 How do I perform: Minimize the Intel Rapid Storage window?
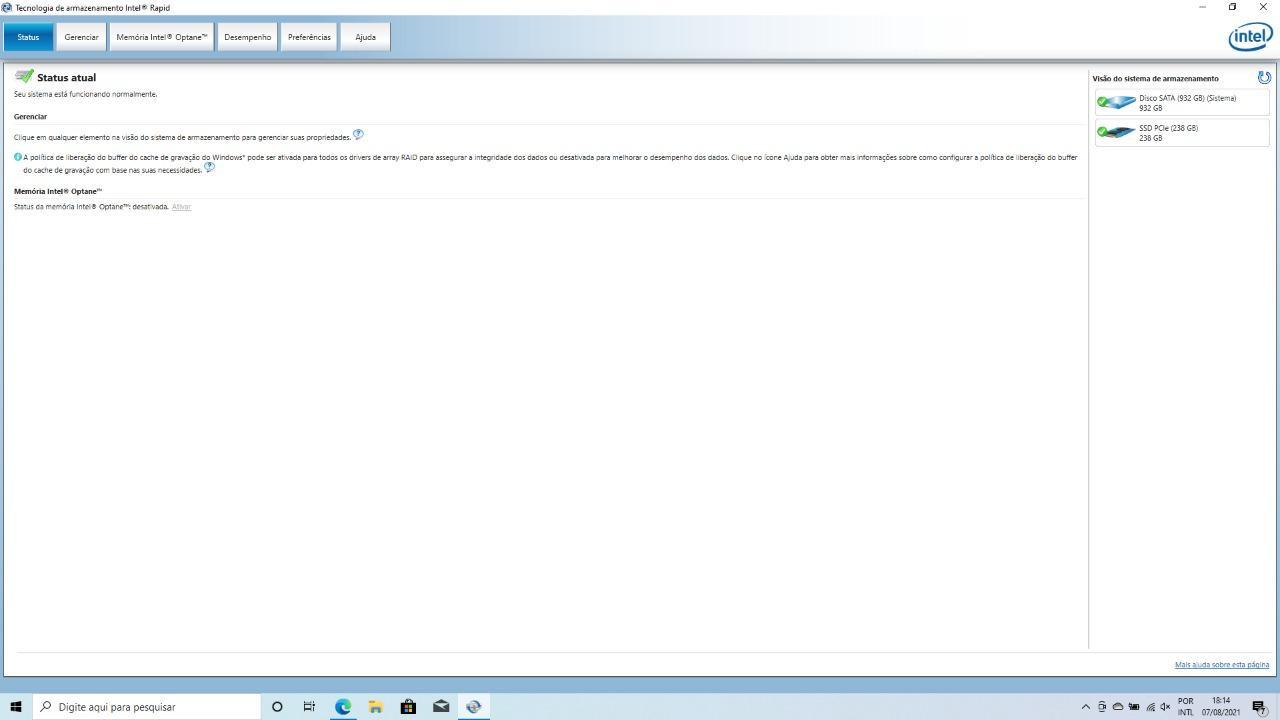tap(1202, 7)
